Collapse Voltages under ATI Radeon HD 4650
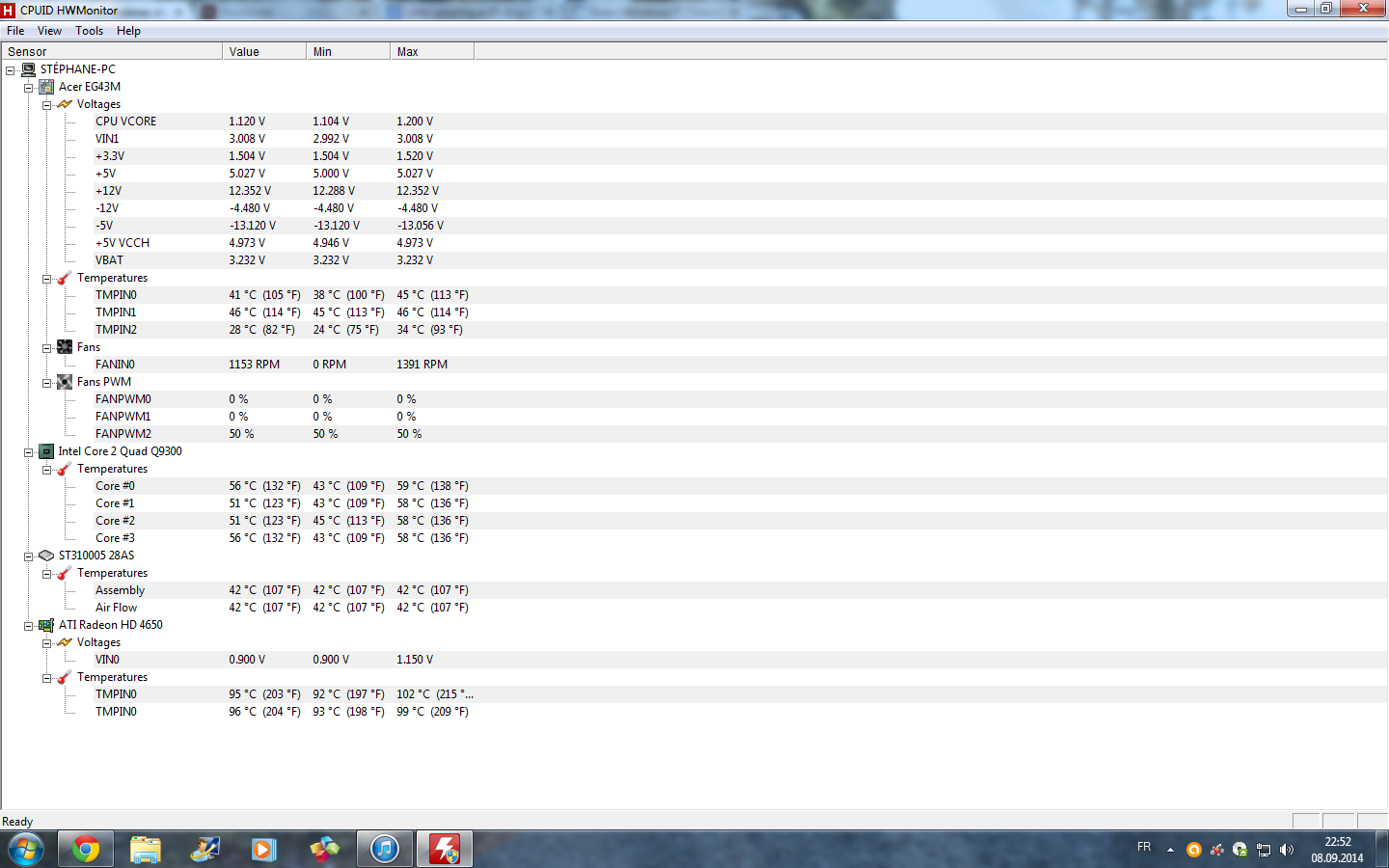Screen dimensions: 1389x868 [46, 643]
